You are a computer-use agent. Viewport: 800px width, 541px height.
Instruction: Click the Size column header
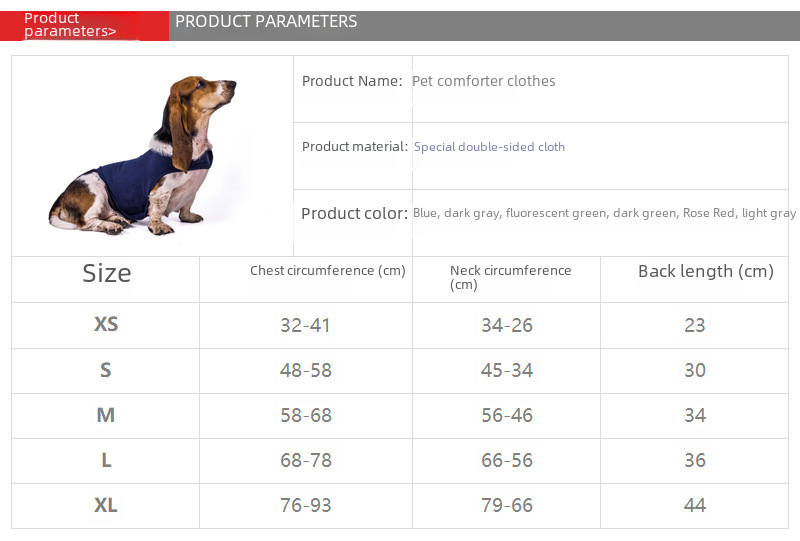click(x=106, y=273)
